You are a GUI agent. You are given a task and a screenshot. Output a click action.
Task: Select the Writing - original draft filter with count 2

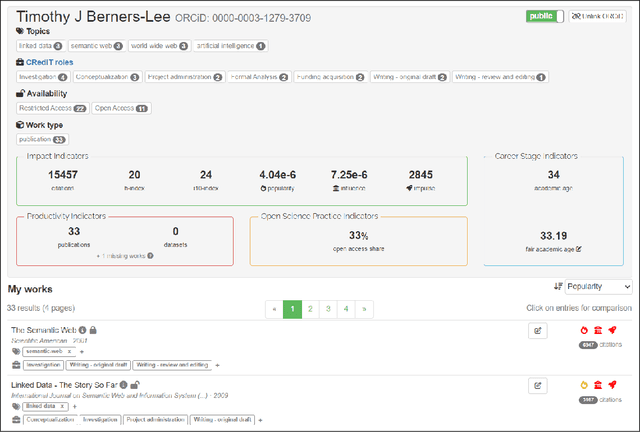(x=410, y=77)
